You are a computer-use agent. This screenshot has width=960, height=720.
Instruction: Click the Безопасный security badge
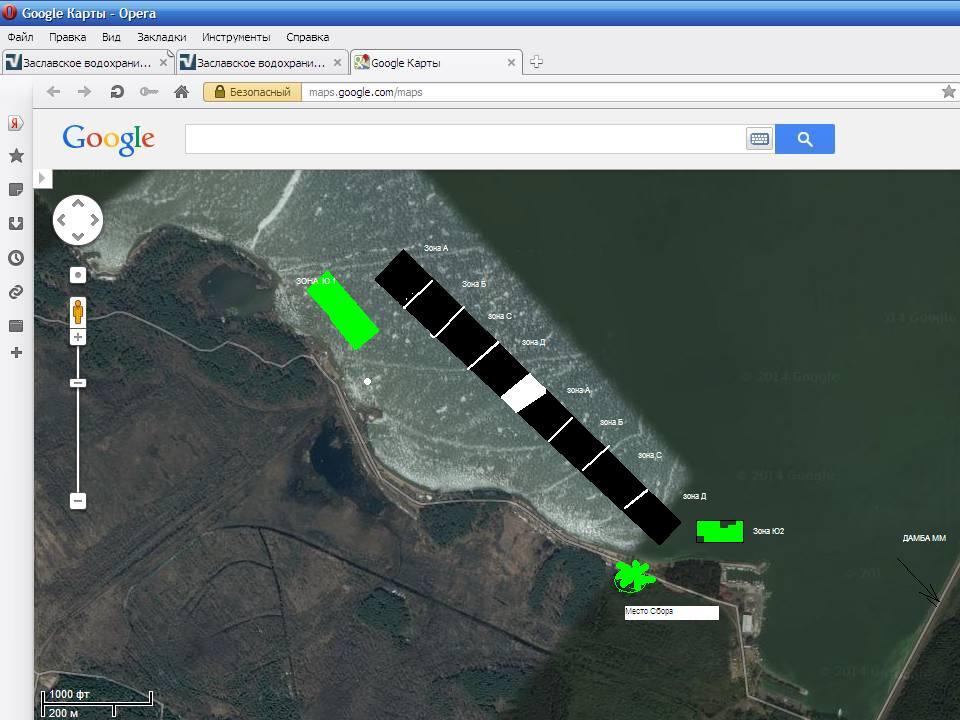tap(252, 92)
